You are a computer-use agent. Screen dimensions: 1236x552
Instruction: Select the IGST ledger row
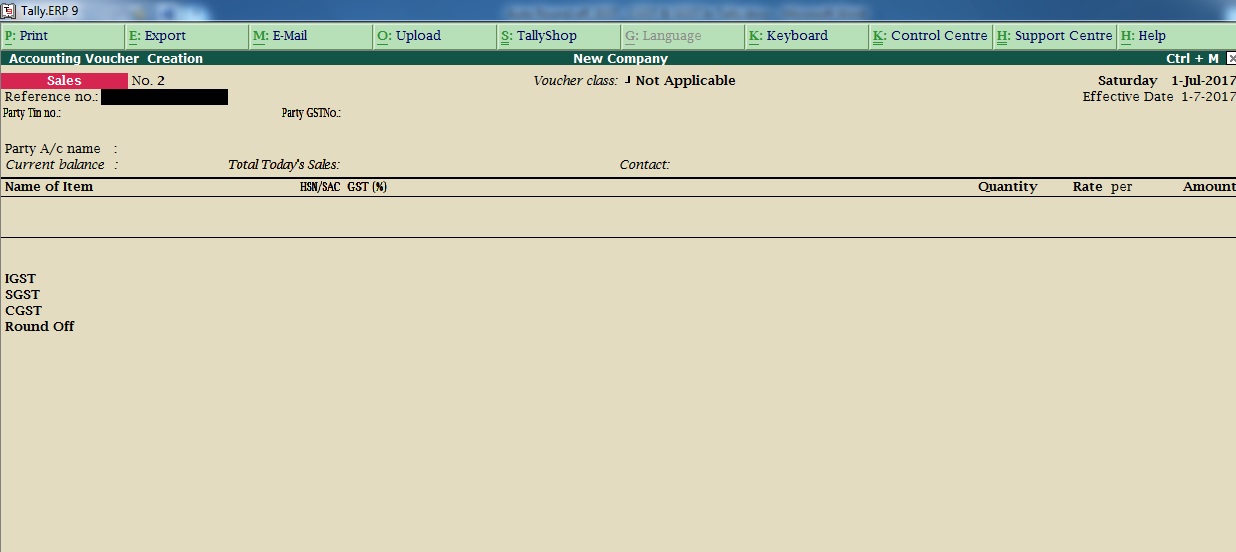[20, 279]
